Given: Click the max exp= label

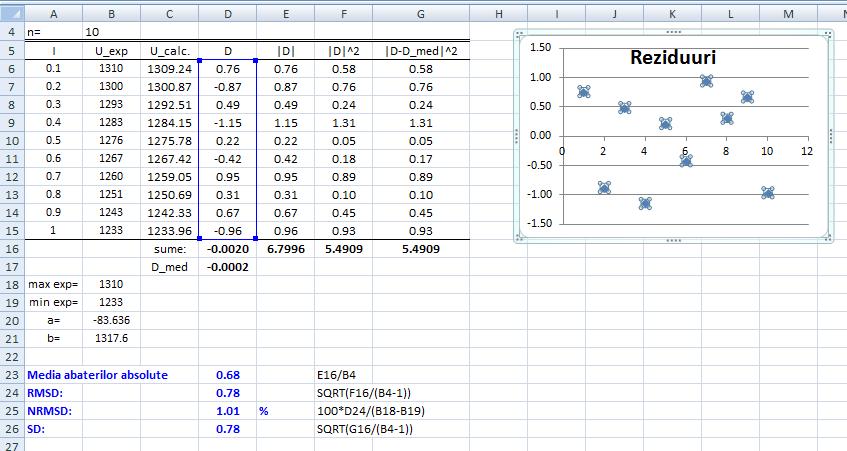Looking at the screenshot, I should pyautogui.click(x=53, y=284).
